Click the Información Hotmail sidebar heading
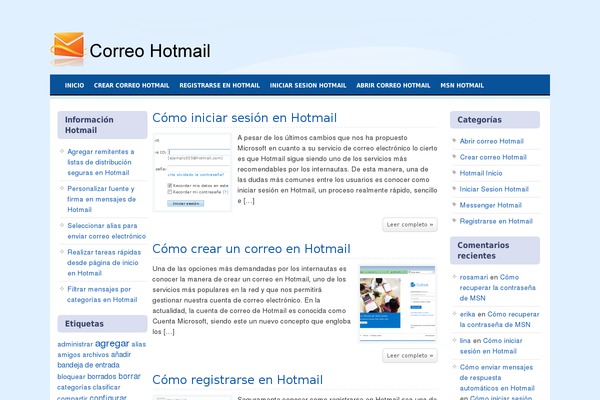600x400 pixels. (103, 125)
